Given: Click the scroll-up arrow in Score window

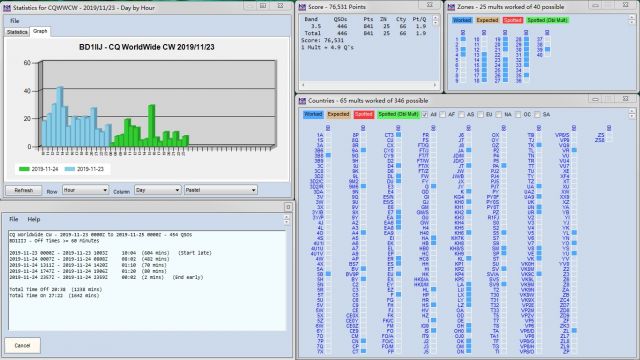Looking at the screenshot, I should click(x=435, y=18).
